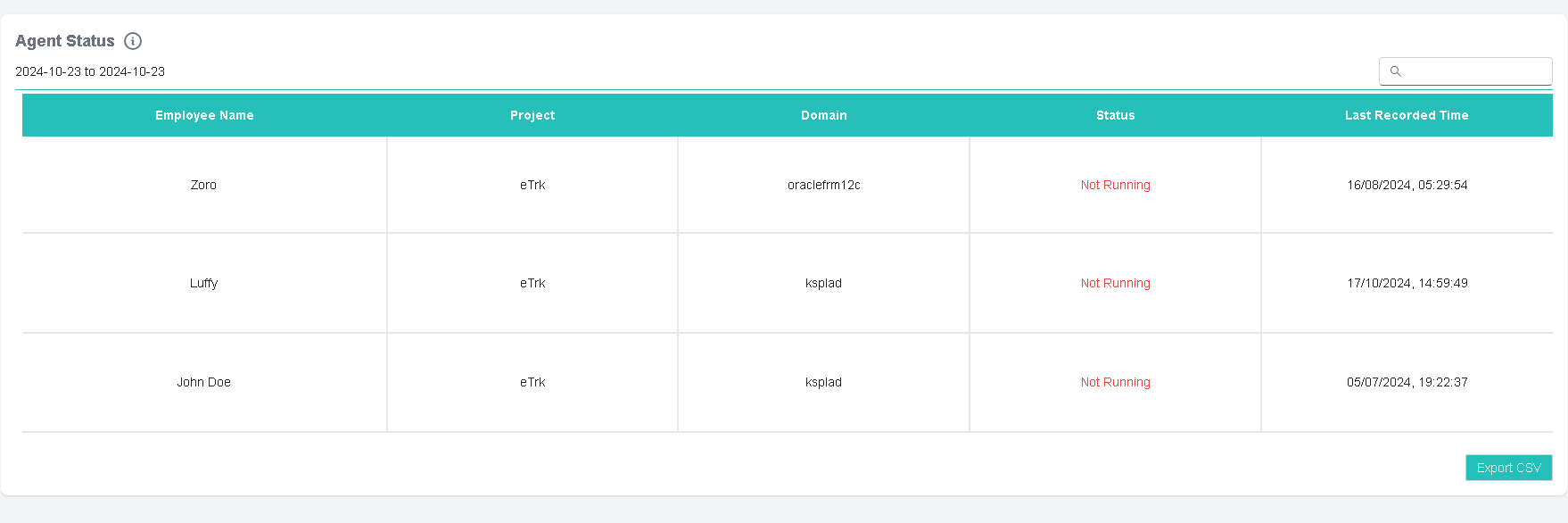Sort by Project column header
Image resolution: width=1568 pixels, height=523 pixels.
532,115
